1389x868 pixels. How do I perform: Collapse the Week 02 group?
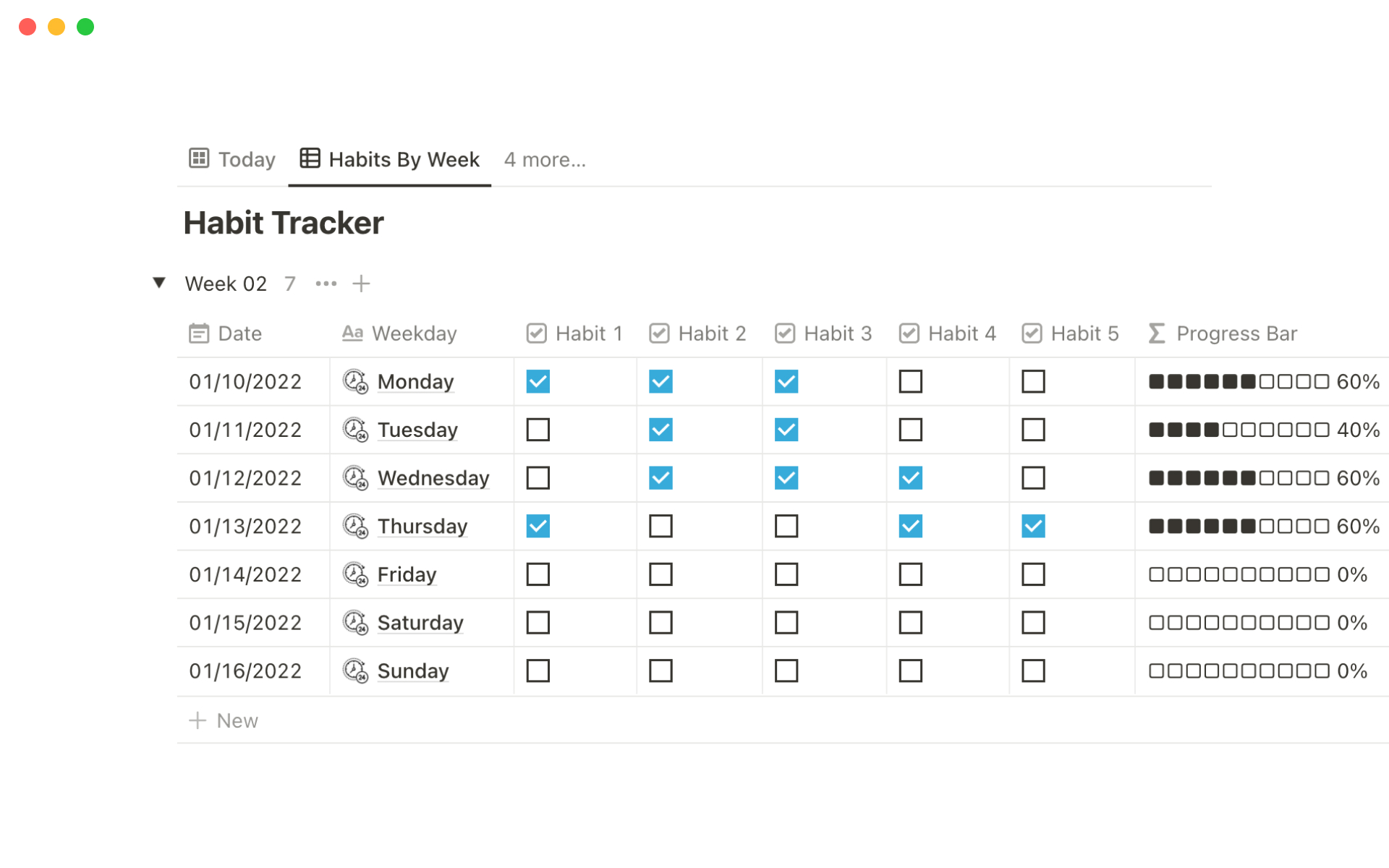(x=159, y=283)
